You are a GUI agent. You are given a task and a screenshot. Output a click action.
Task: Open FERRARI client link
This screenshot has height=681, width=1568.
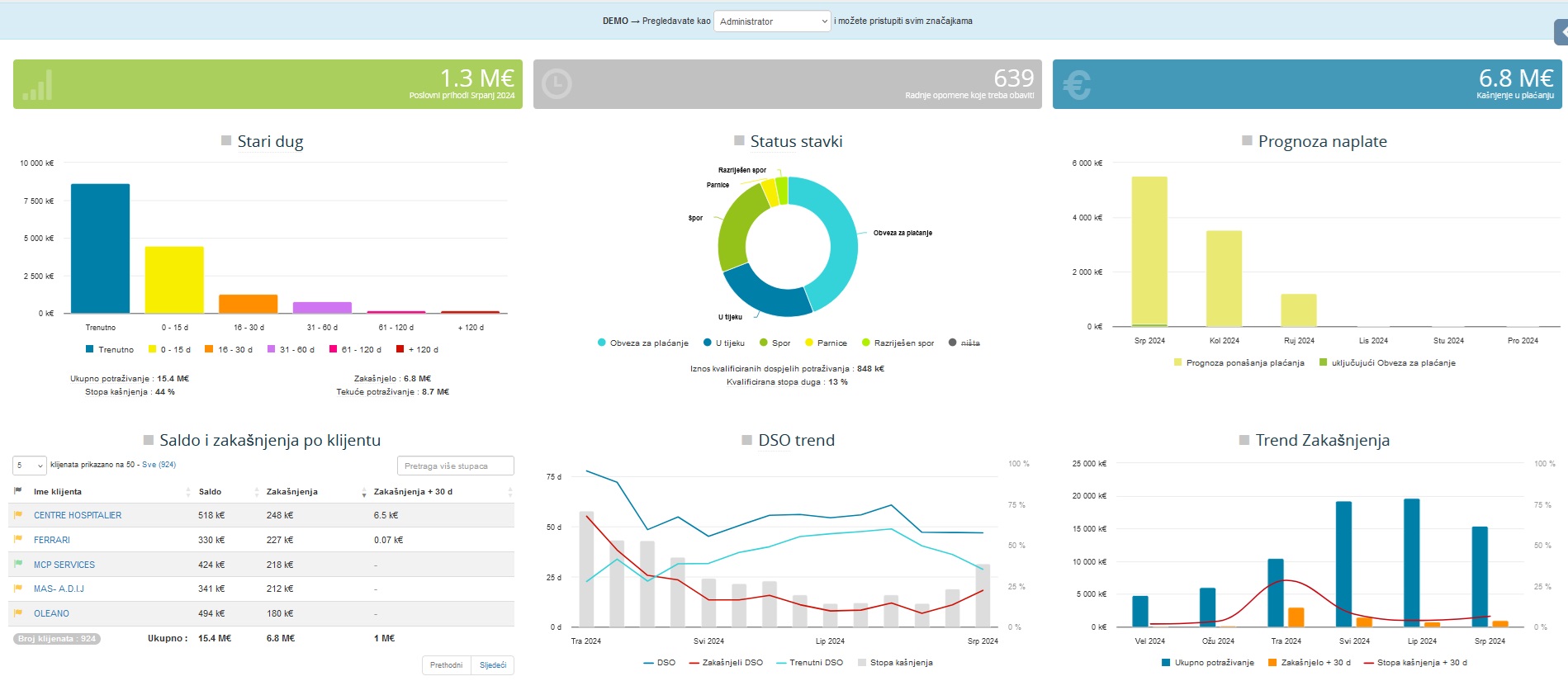tap(52, 540)
